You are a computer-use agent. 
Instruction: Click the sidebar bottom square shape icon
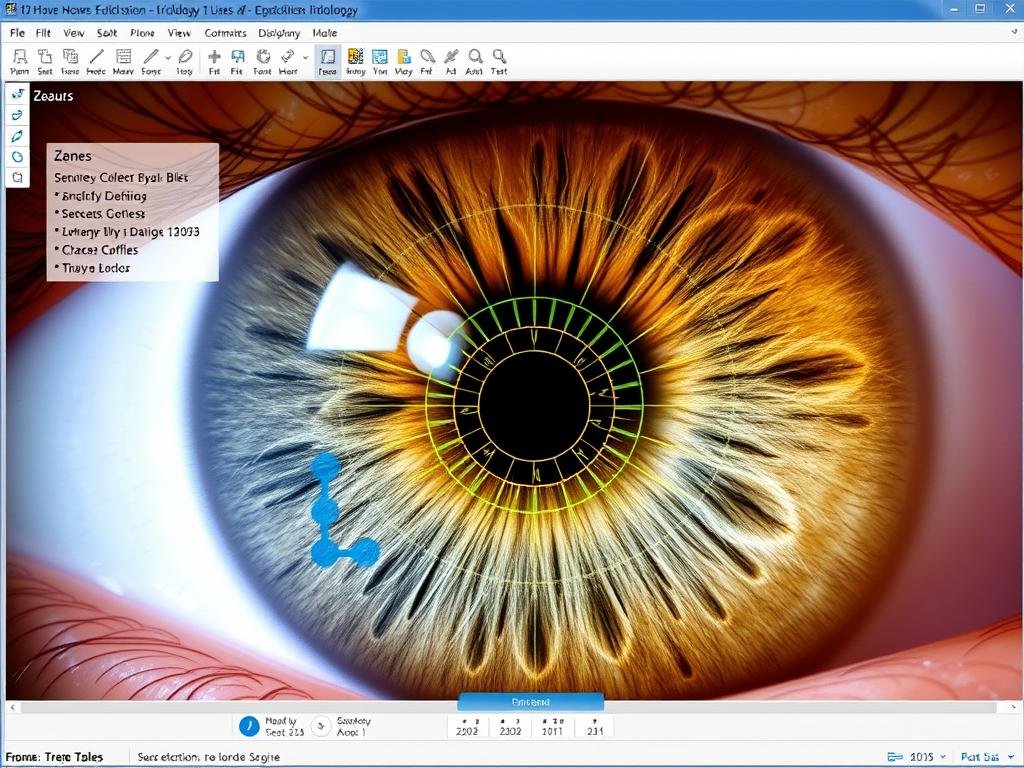click(18, 177)
